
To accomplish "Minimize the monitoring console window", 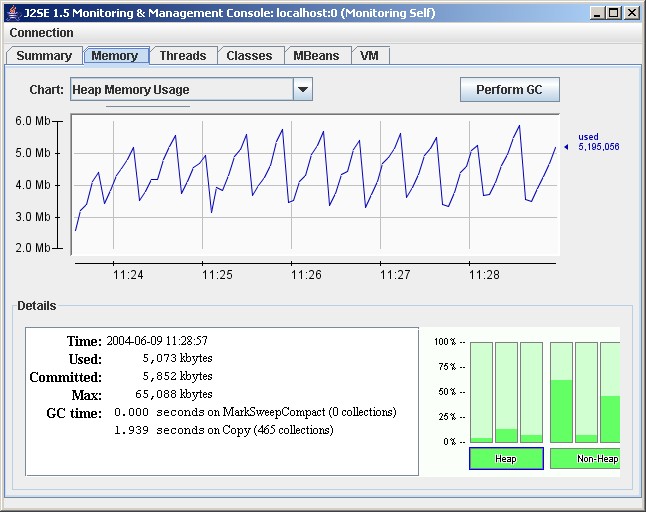I will pos(597,13).
